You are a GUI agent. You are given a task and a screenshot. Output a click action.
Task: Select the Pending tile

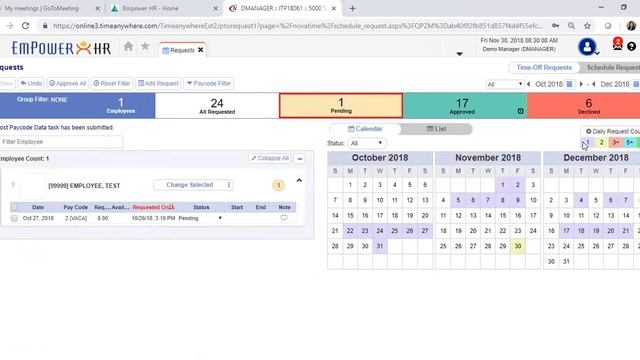341,106
